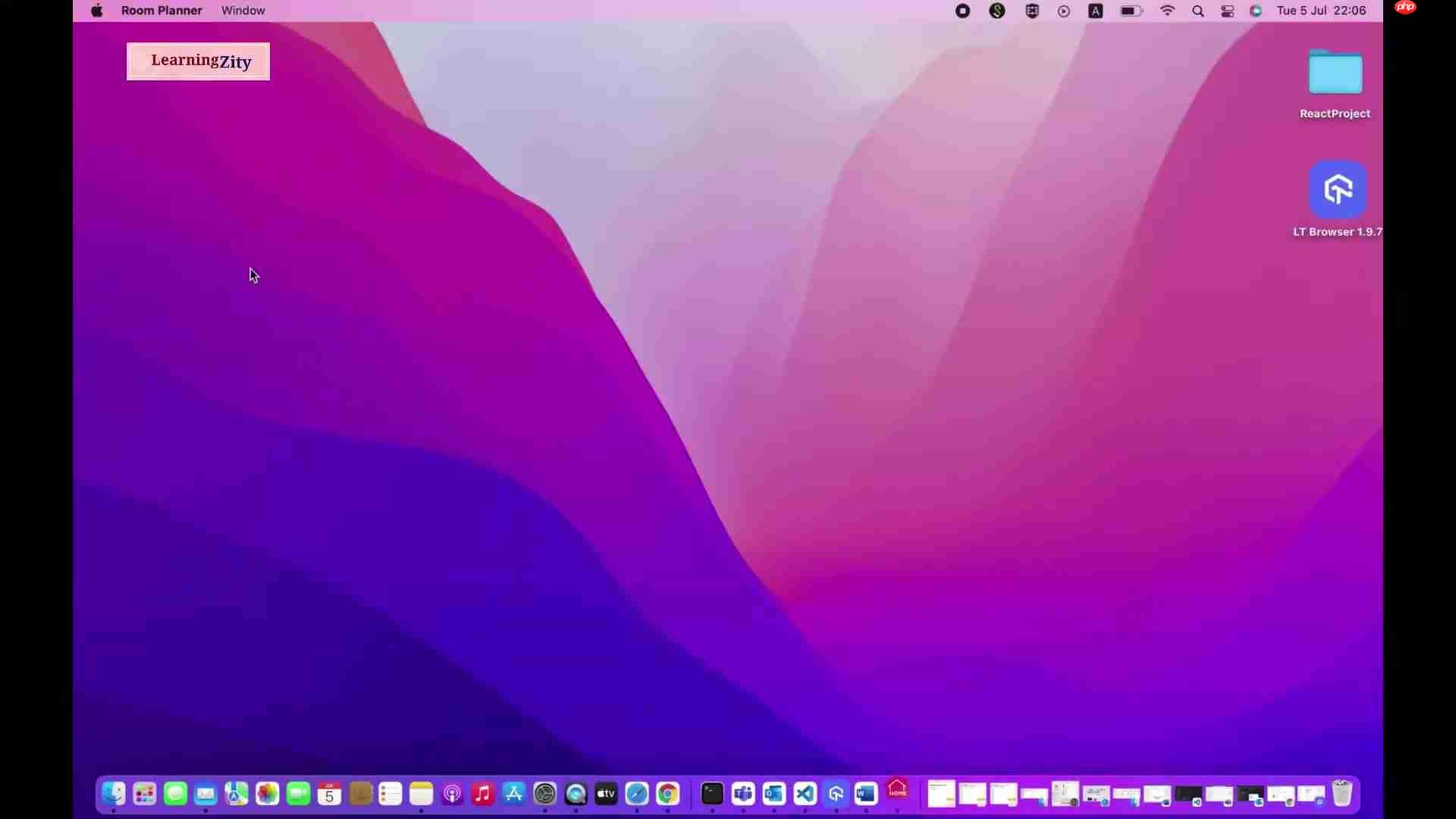Screen dimensions: 1456x819
Task: Launch Visual Studio Code from the Dock
Action: [x=805, y=794]
